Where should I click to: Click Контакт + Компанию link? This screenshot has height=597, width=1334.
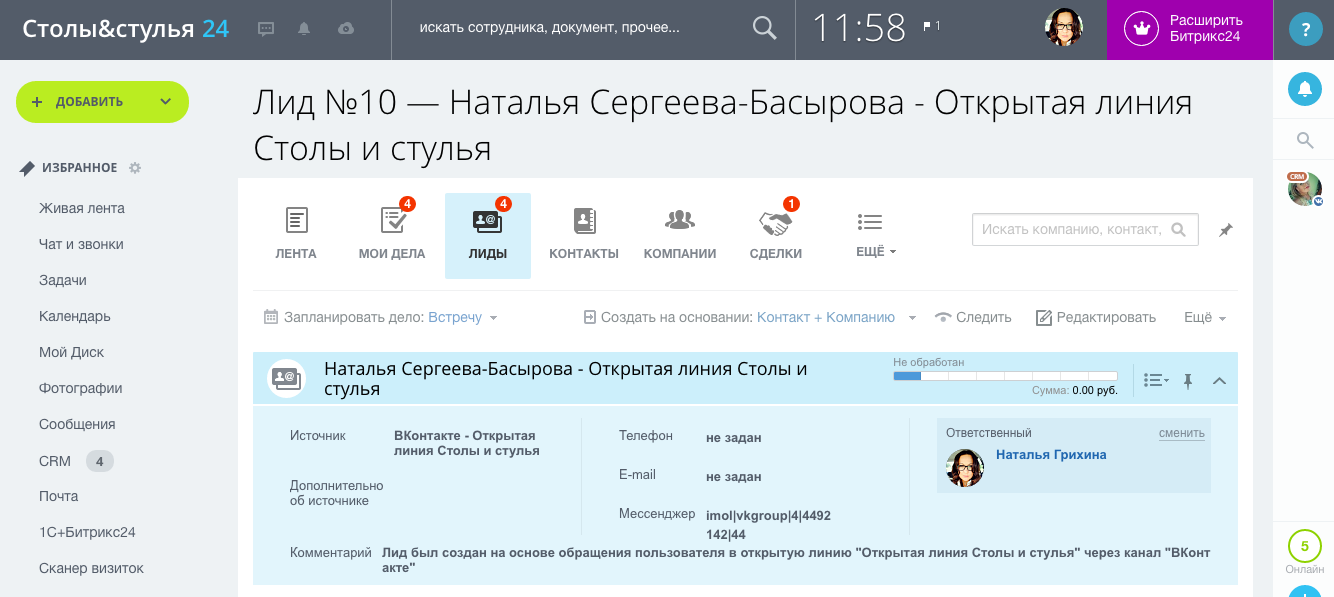(x=826, y=317)
